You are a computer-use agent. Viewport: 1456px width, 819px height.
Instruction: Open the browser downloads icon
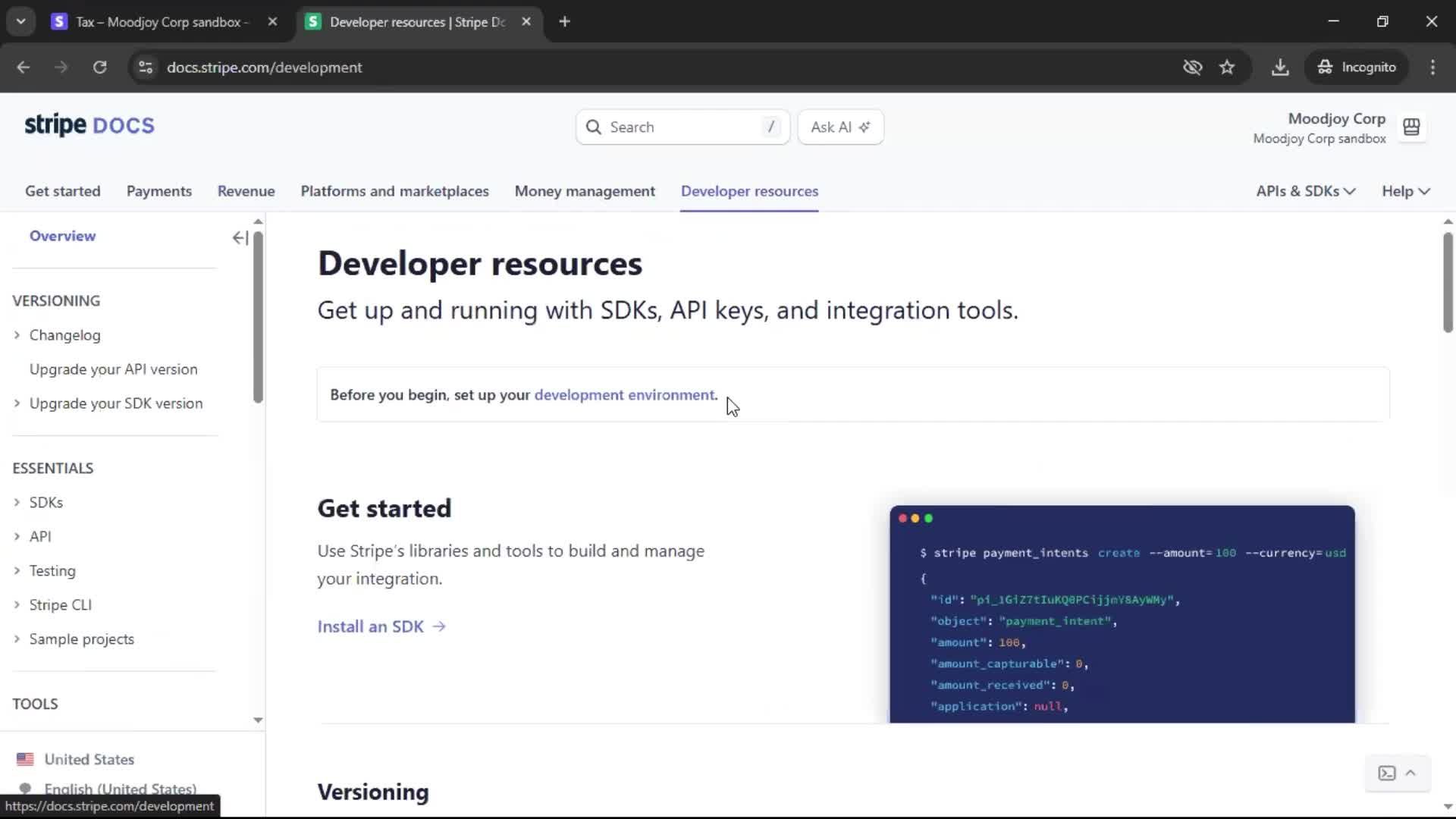point(1280,67)
